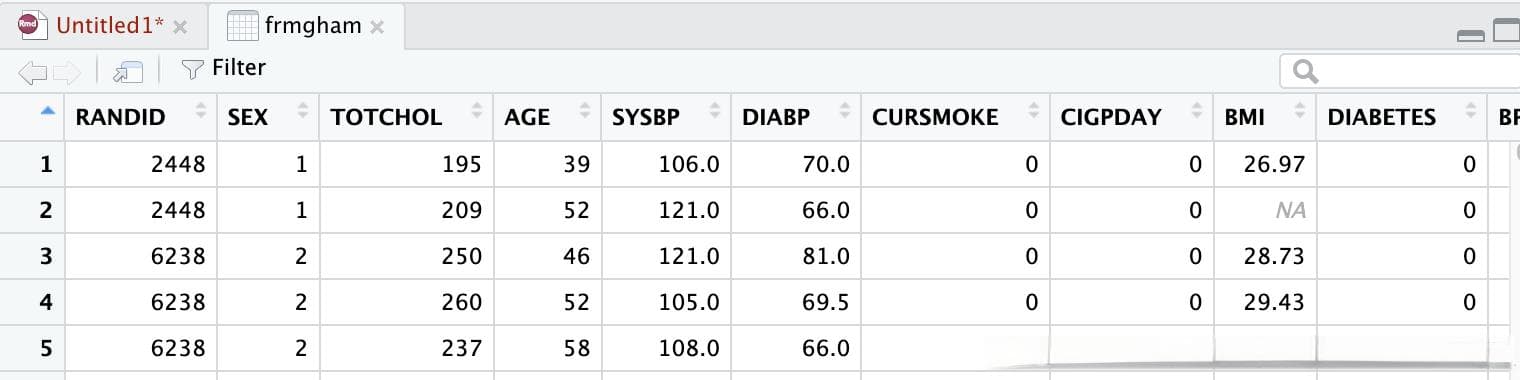The image size is (1520, 380).
Task: Click the data viewer search field
Action: pyautogui.click(x=1400, y=71)
